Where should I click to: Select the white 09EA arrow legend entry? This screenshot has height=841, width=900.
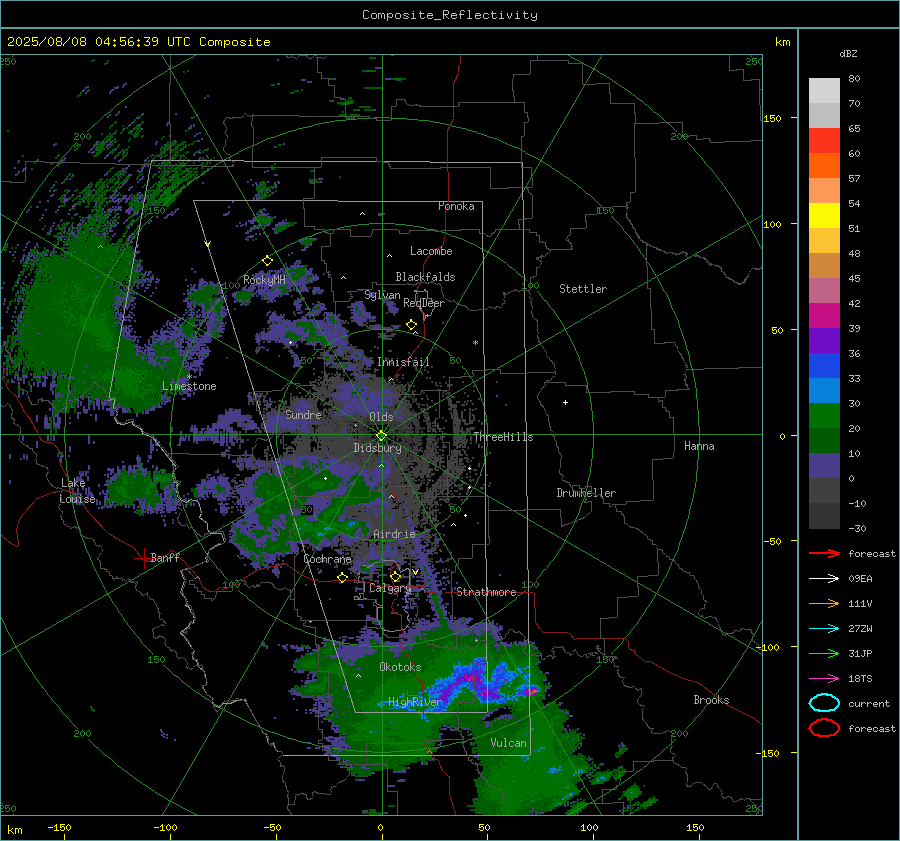click(x=824, y=578)
